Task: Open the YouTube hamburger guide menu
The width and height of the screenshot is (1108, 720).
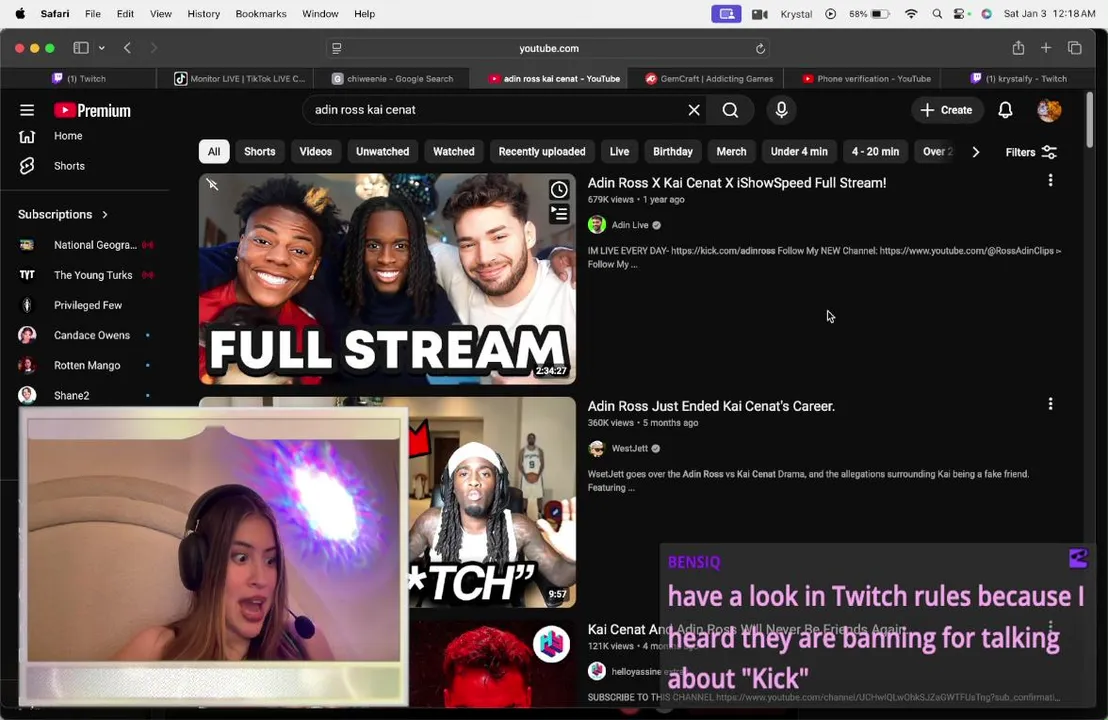Action: pos(27,110)
